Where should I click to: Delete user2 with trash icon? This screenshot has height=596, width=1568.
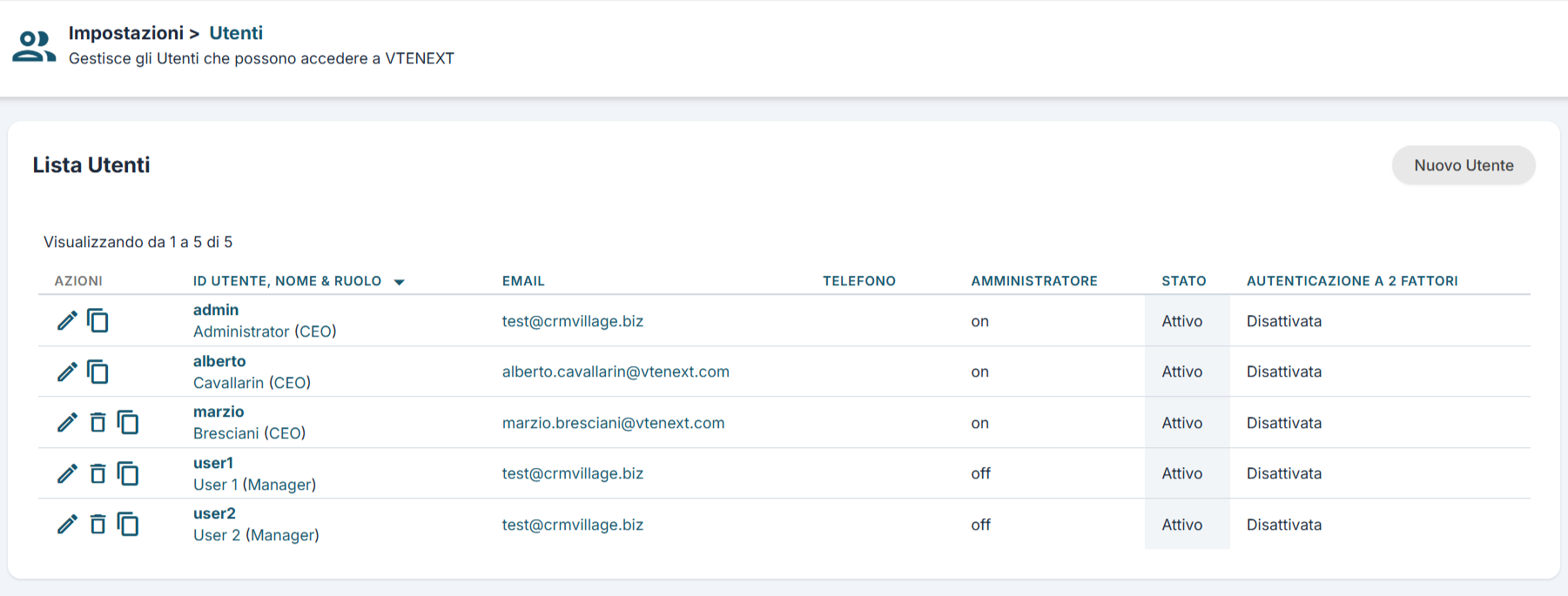[98, 525]
